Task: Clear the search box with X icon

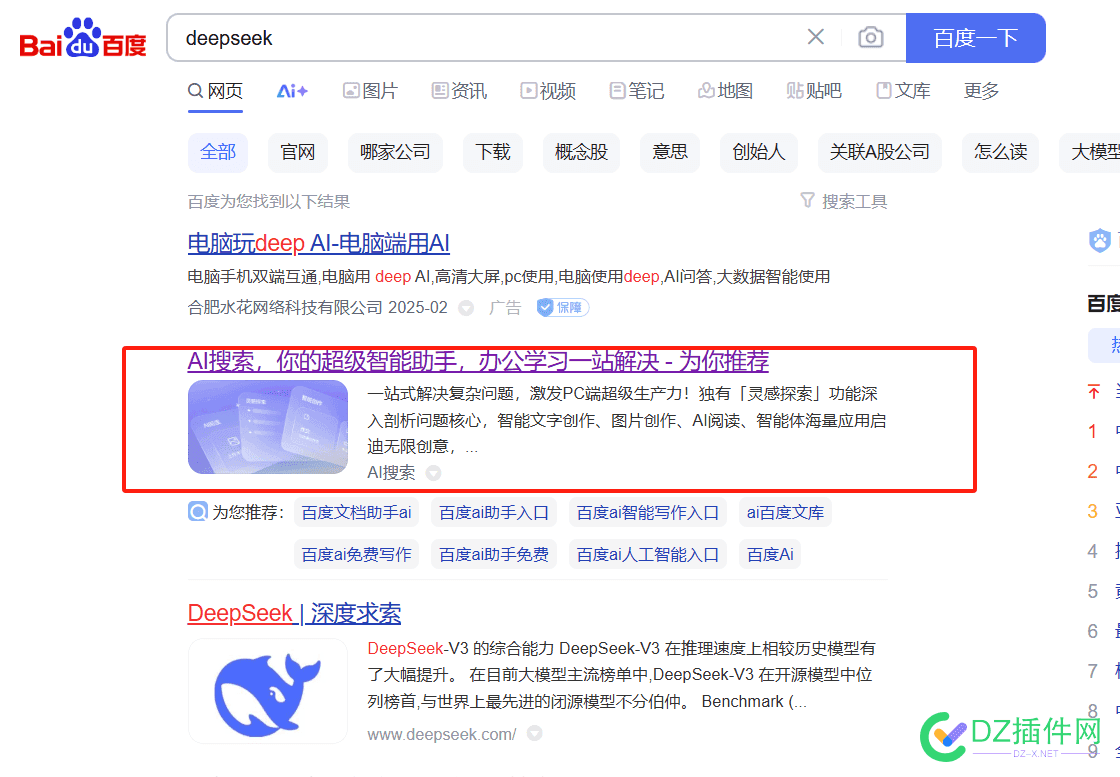Action: [x=816, y=37]
